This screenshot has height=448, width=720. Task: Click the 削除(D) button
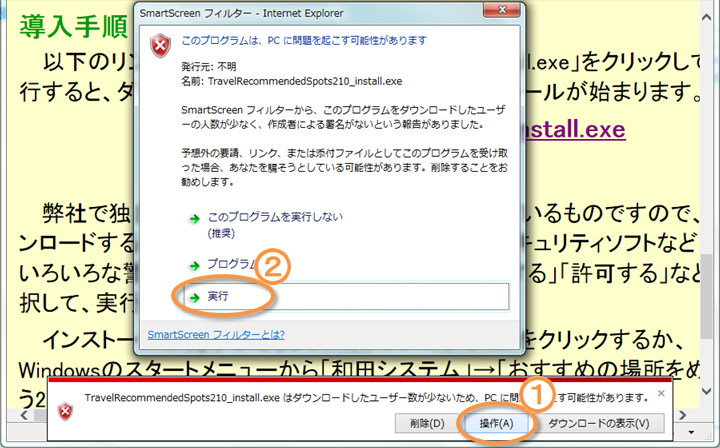[427, 423]
